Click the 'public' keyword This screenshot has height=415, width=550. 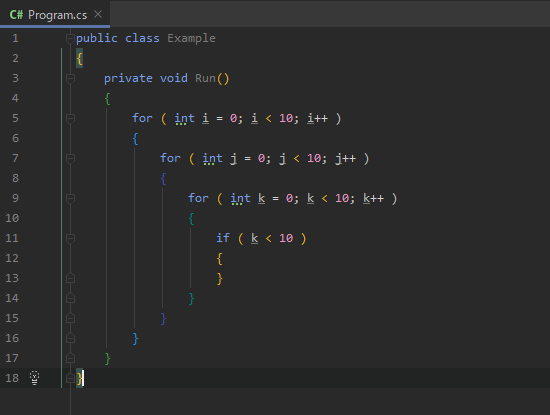click(x=97, y=38)
